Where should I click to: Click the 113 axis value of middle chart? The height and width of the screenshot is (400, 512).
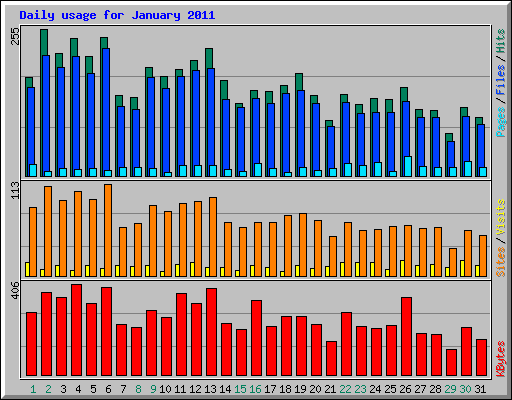click(16, 190)
